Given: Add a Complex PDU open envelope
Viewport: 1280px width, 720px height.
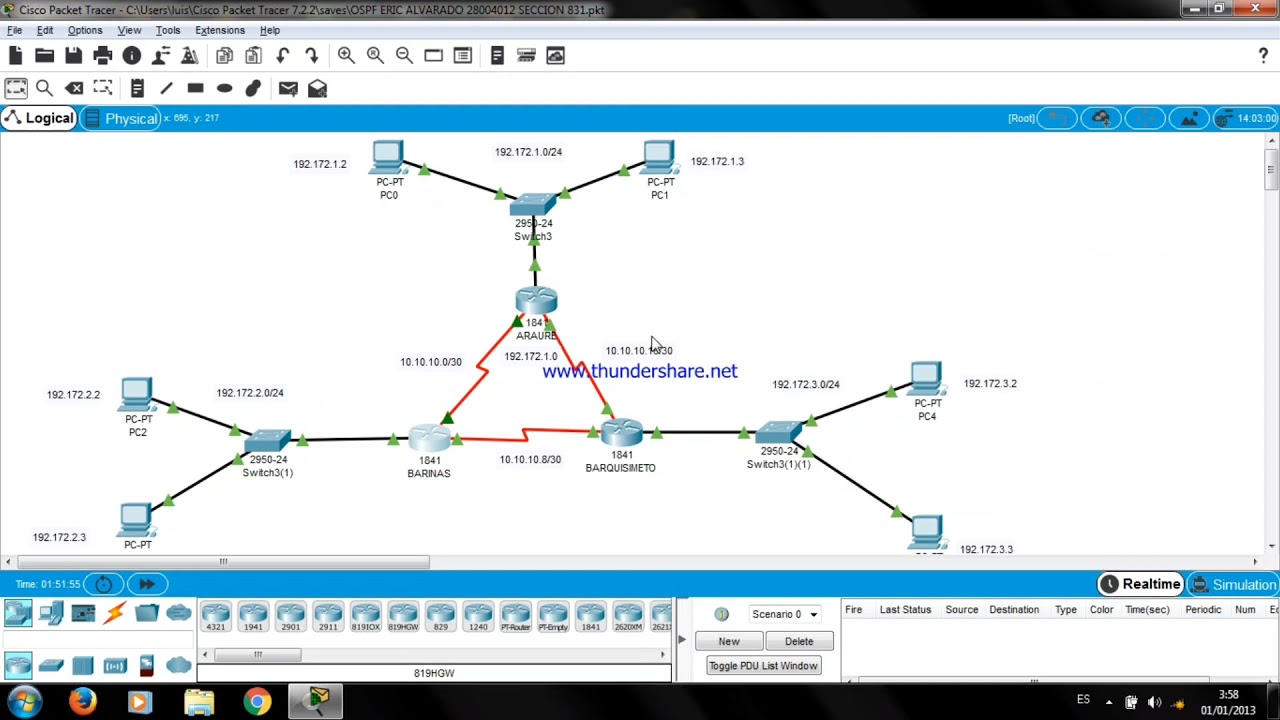Looking at the screenshot, I should pyautogui.click(x=317, y=88).
